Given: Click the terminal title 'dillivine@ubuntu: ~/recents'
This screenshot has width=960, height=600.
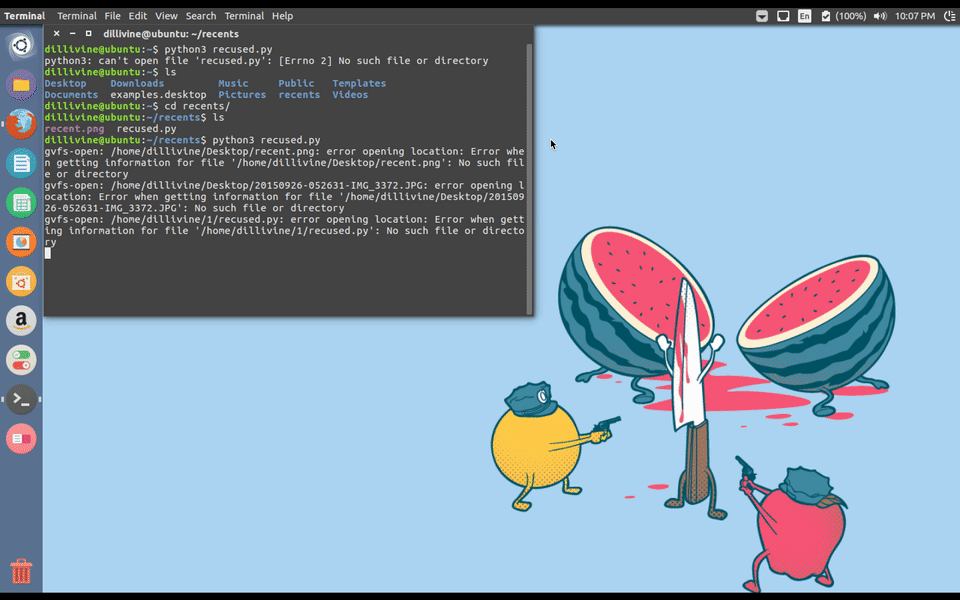Looking at the screenshot, I should (x=171, y=34).
